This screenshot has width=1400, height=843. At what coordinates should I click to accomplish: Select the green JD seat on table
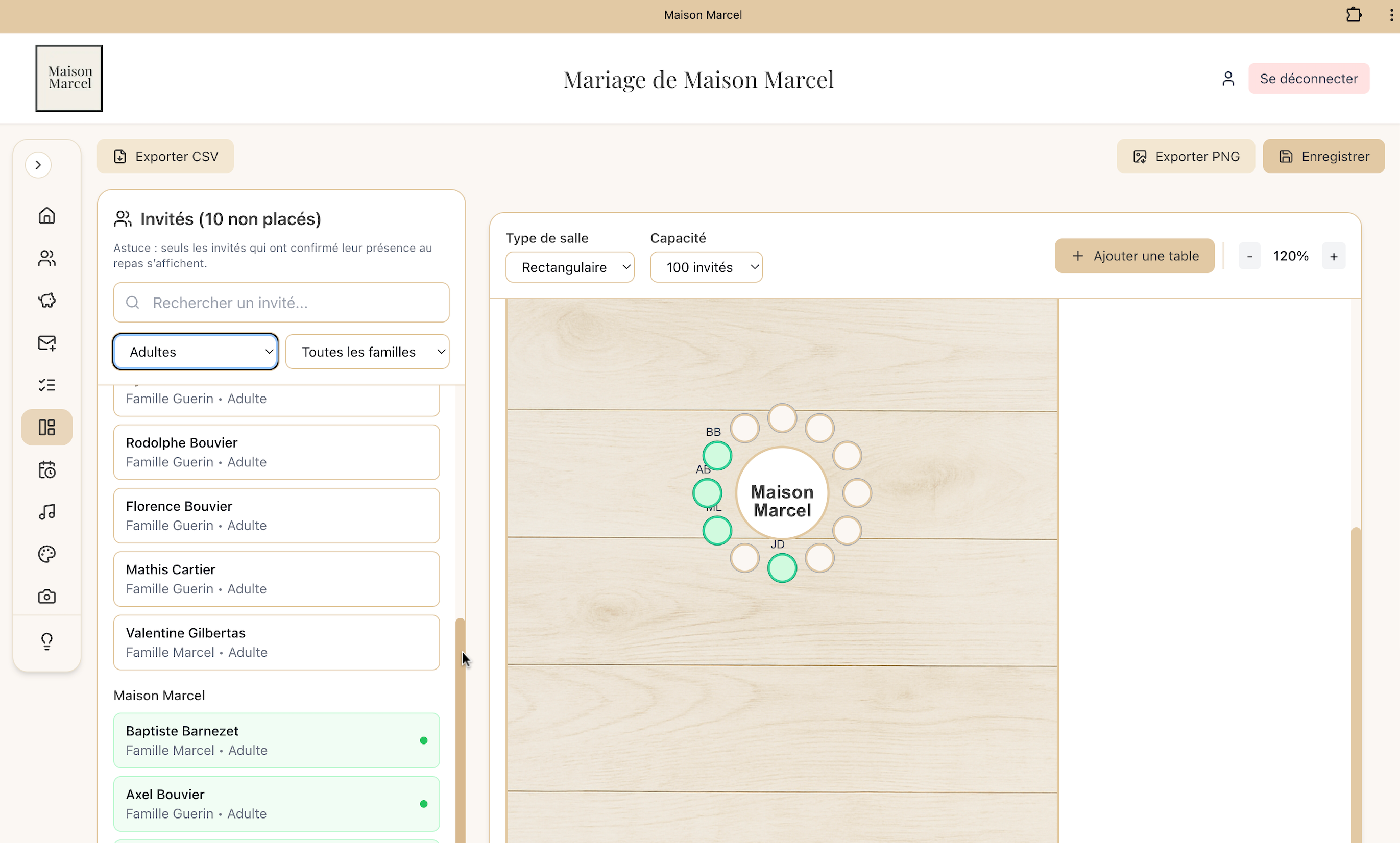coord(782,568)
